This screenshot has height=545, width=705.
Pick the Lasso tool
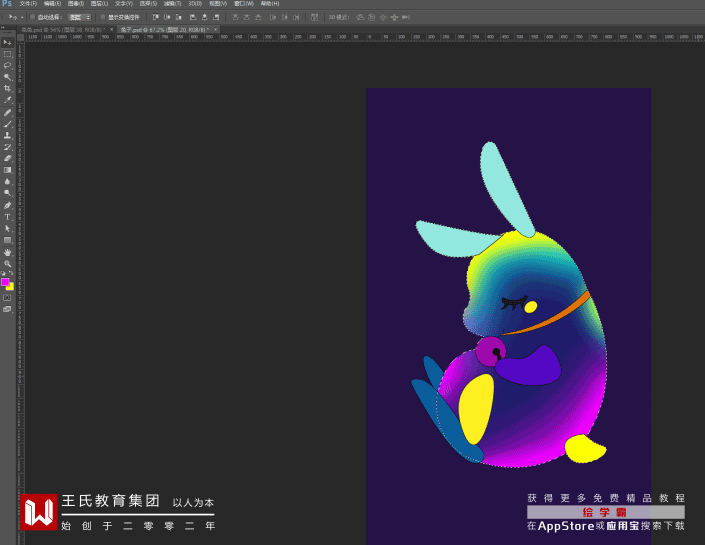[7, 65]
